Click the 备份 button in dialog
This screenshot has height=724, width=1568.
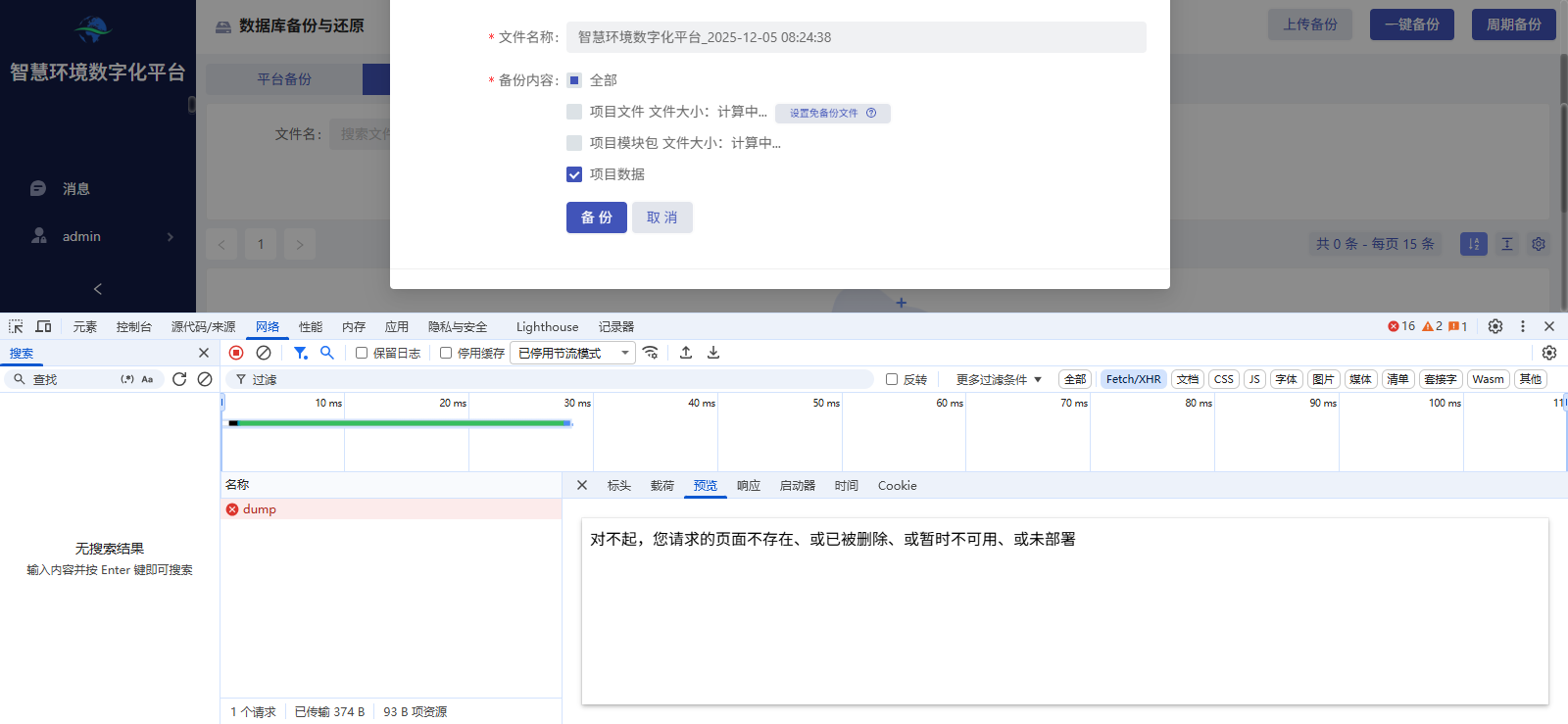[x=596, y=217]
